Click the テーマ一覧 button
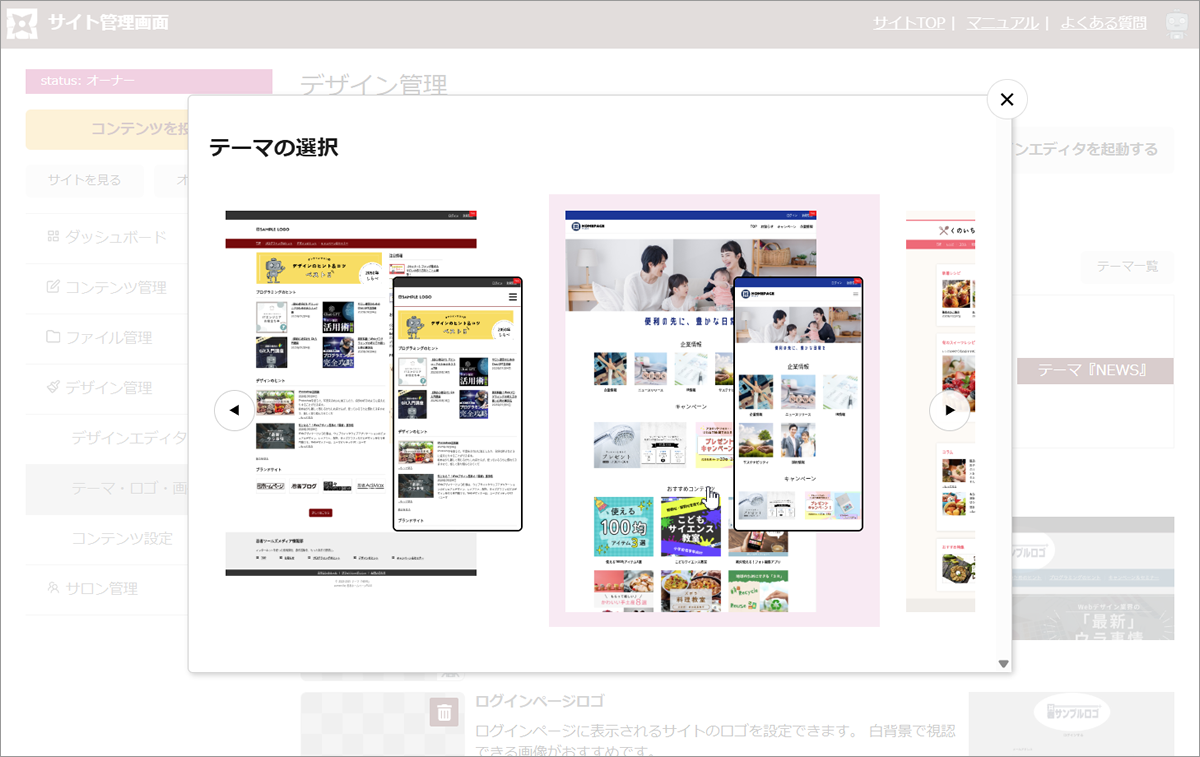1200x757 pixels. (1127, 266)
